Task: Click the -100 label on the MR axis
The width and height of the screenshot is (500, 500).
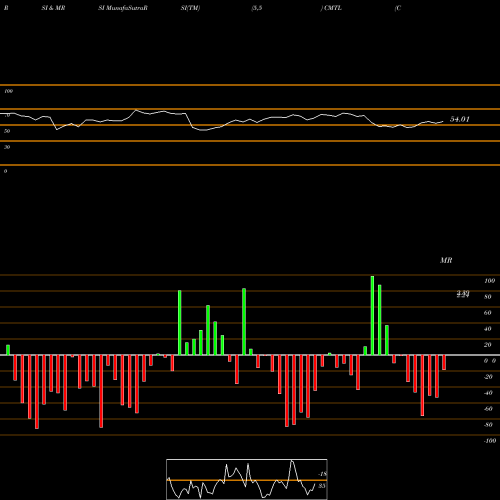Action: 490,441
